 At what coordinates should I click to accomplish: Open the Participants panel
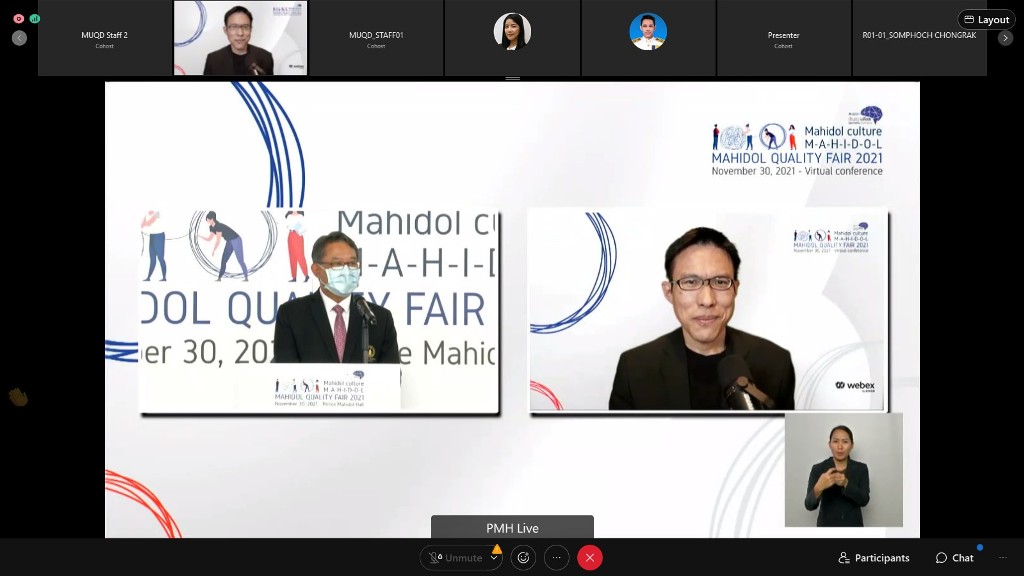click(x=874, y=558)
